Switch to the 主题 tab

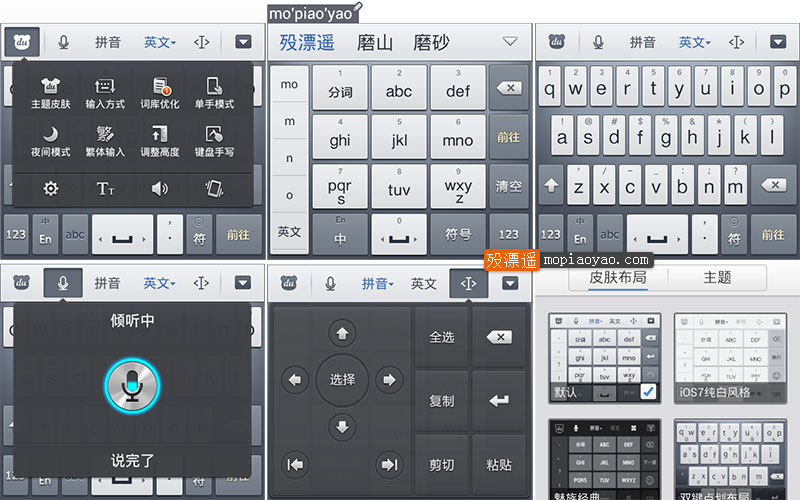(x=717, y=278)
